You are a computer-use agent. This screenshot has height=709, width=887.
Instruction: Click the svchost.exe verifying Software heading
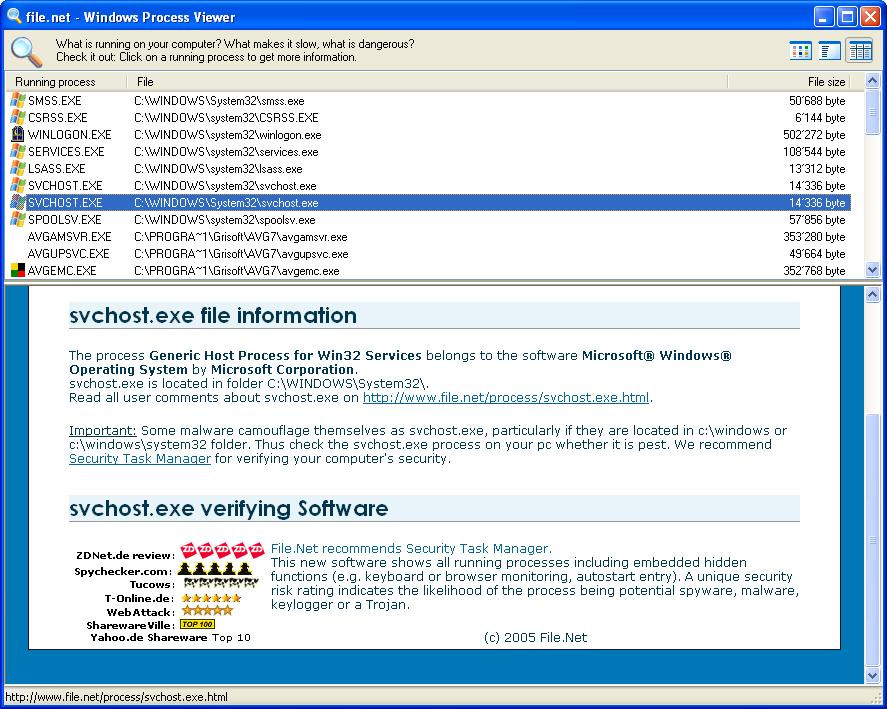229,509
